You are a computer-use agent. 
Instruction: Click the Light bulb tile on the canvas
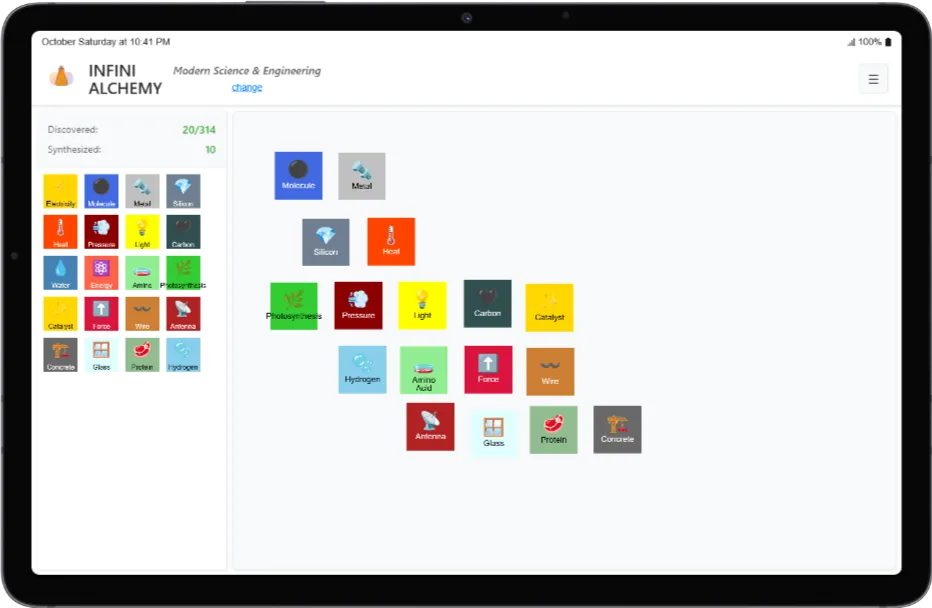422,305
